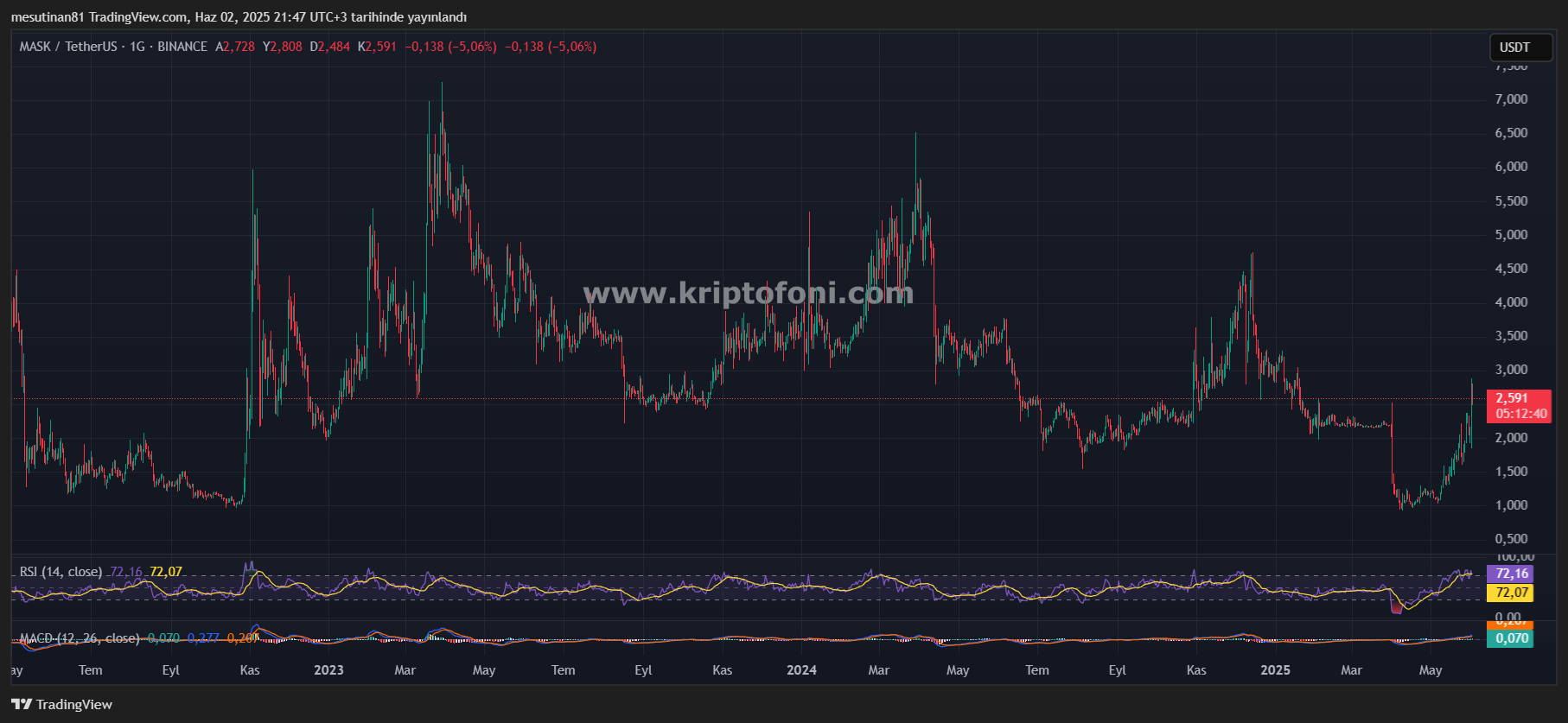Click the mesutinan81 publisher name
Image resolution: width=1568 pixels, height=723 pixels.
pos(48,17)
